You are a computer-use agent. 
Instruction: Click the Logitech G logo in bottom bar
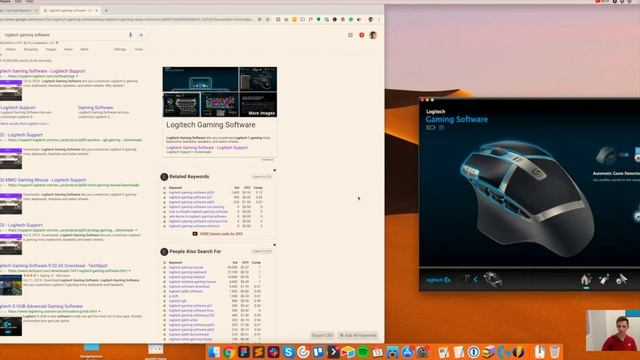[x=438, y=280]
